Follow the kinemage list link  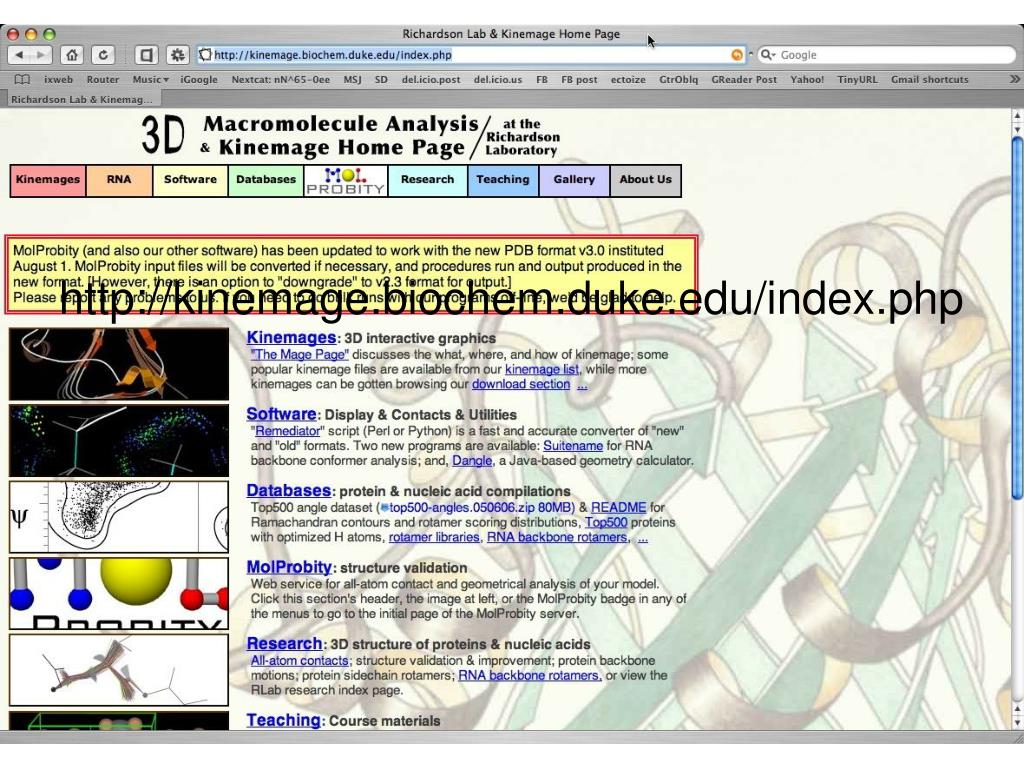(542, 370)
